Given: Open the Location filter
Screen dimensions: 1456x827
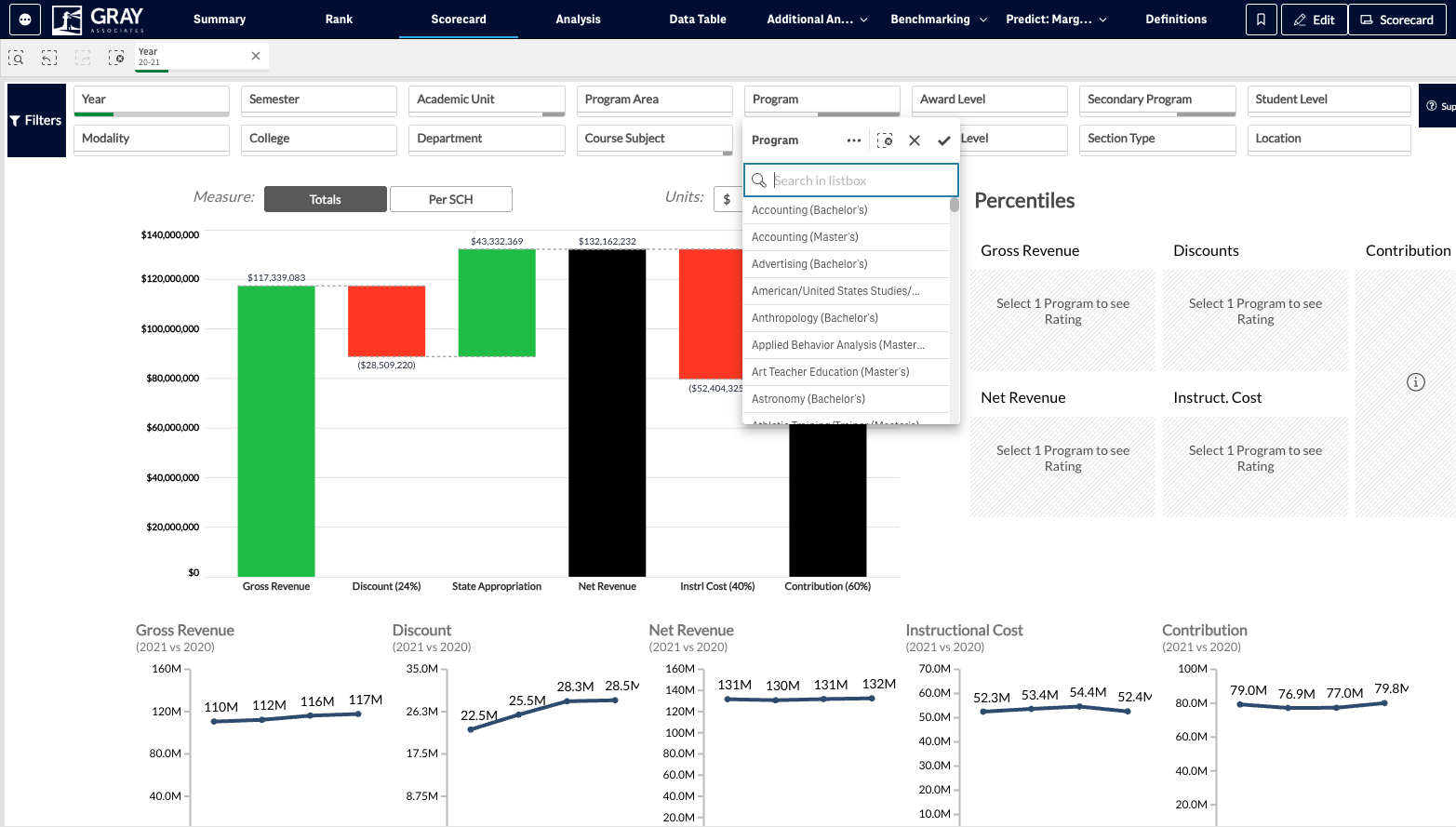Looking at the screenshot, I should click(1329, 140).
